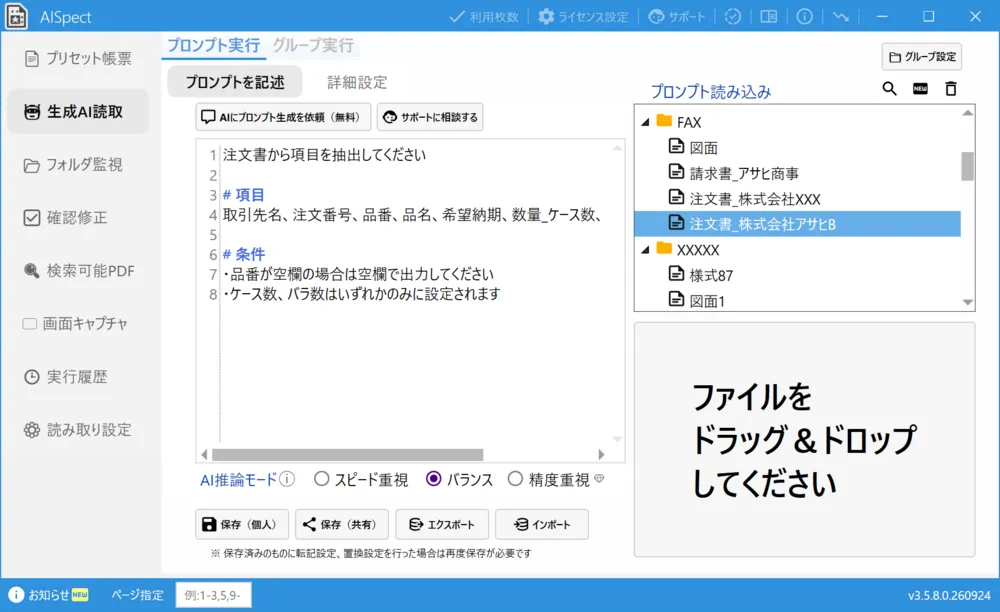Open プリセット帳票 in the sidebar
Viewport: 1000px width, 612px height.
click(x=78, y=59)
